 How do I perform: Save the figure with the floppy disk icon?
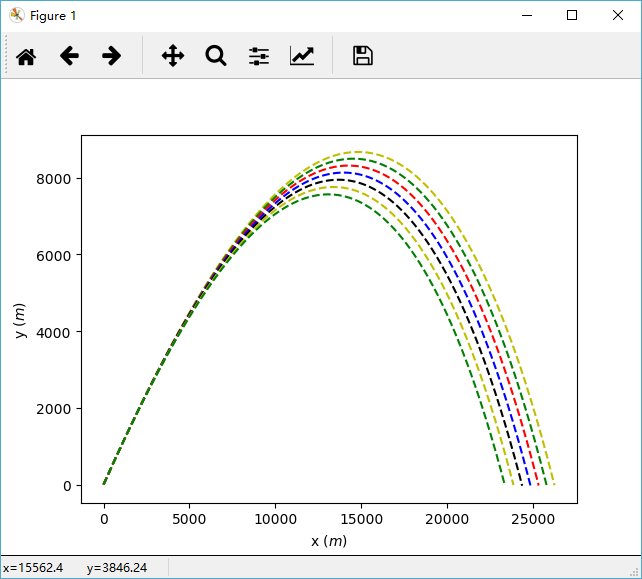[x=363, y=56]
